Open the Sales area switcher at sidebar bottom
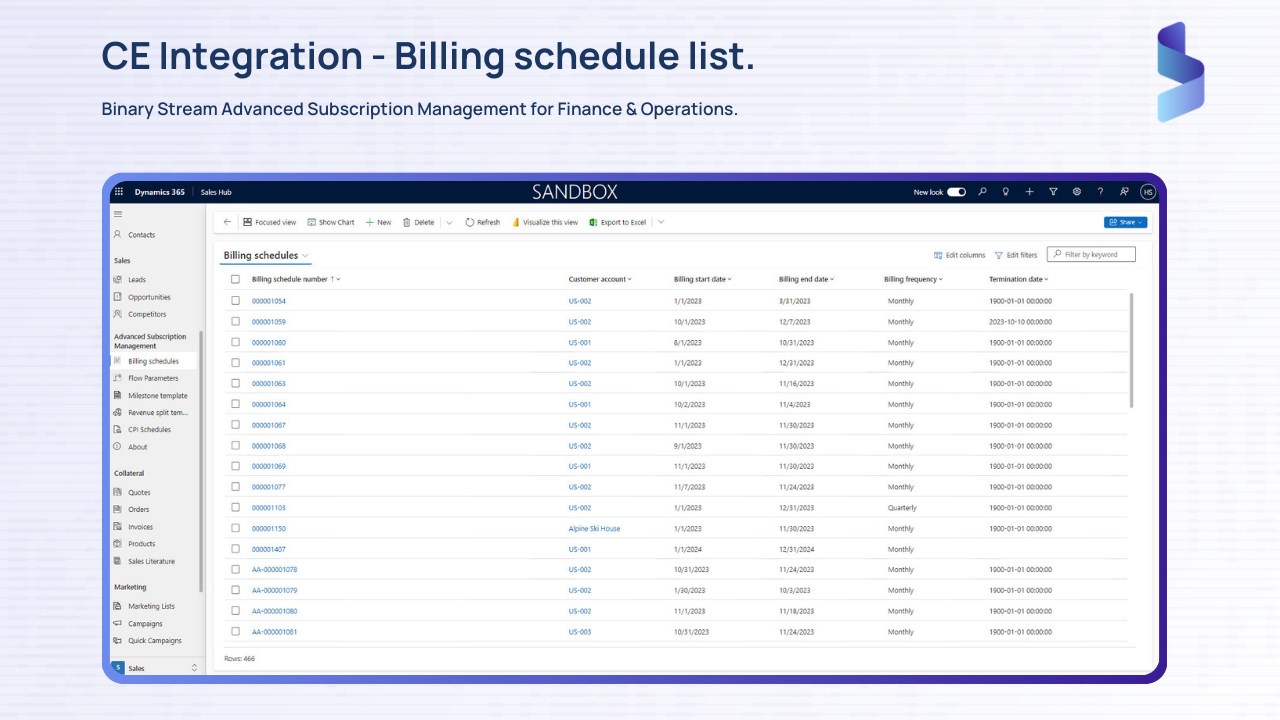Viewport: 1280px width, 720px height. [x=157, y=667]
